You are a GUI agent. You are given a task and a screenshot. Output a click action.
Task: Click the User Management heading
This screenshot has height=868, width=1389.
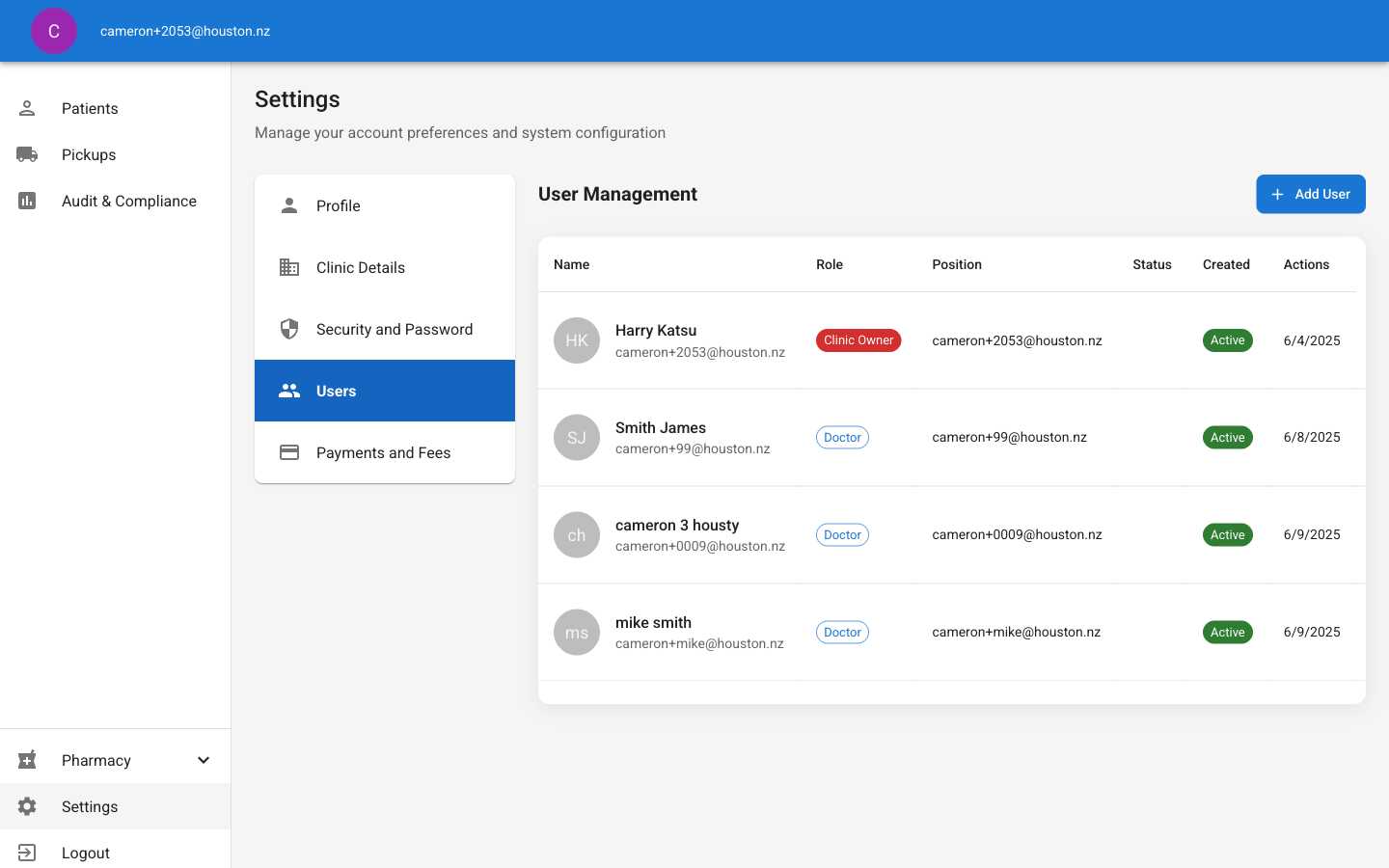pyautogui.click(x=617, y=194)
